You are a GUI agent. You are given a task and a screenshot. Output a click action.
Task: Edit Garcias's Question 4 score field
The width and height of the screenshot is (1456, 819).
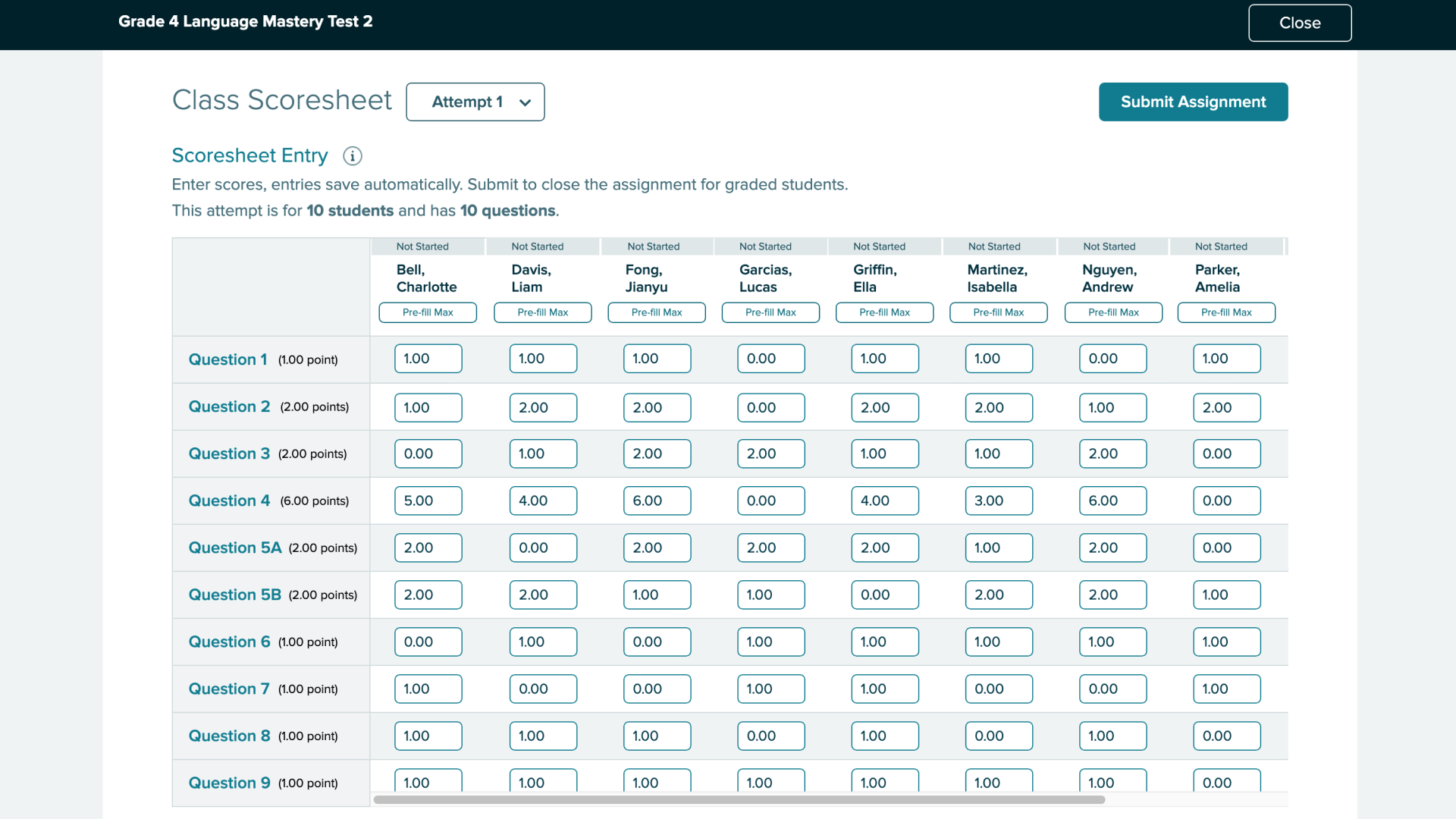(x=770, y=500)
